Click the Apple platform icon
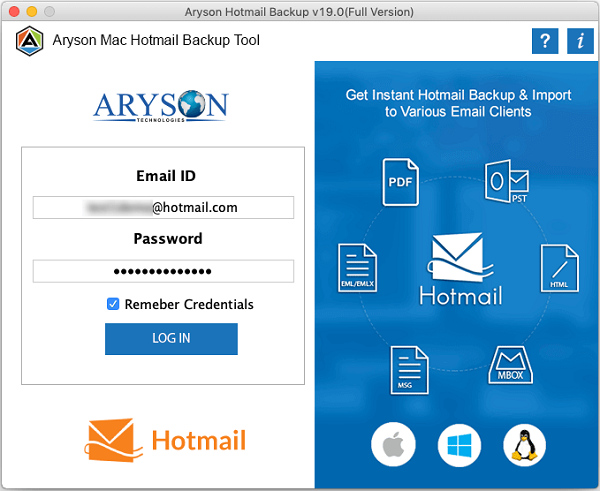The image size is (600, 491). click(x=393, y=445)
